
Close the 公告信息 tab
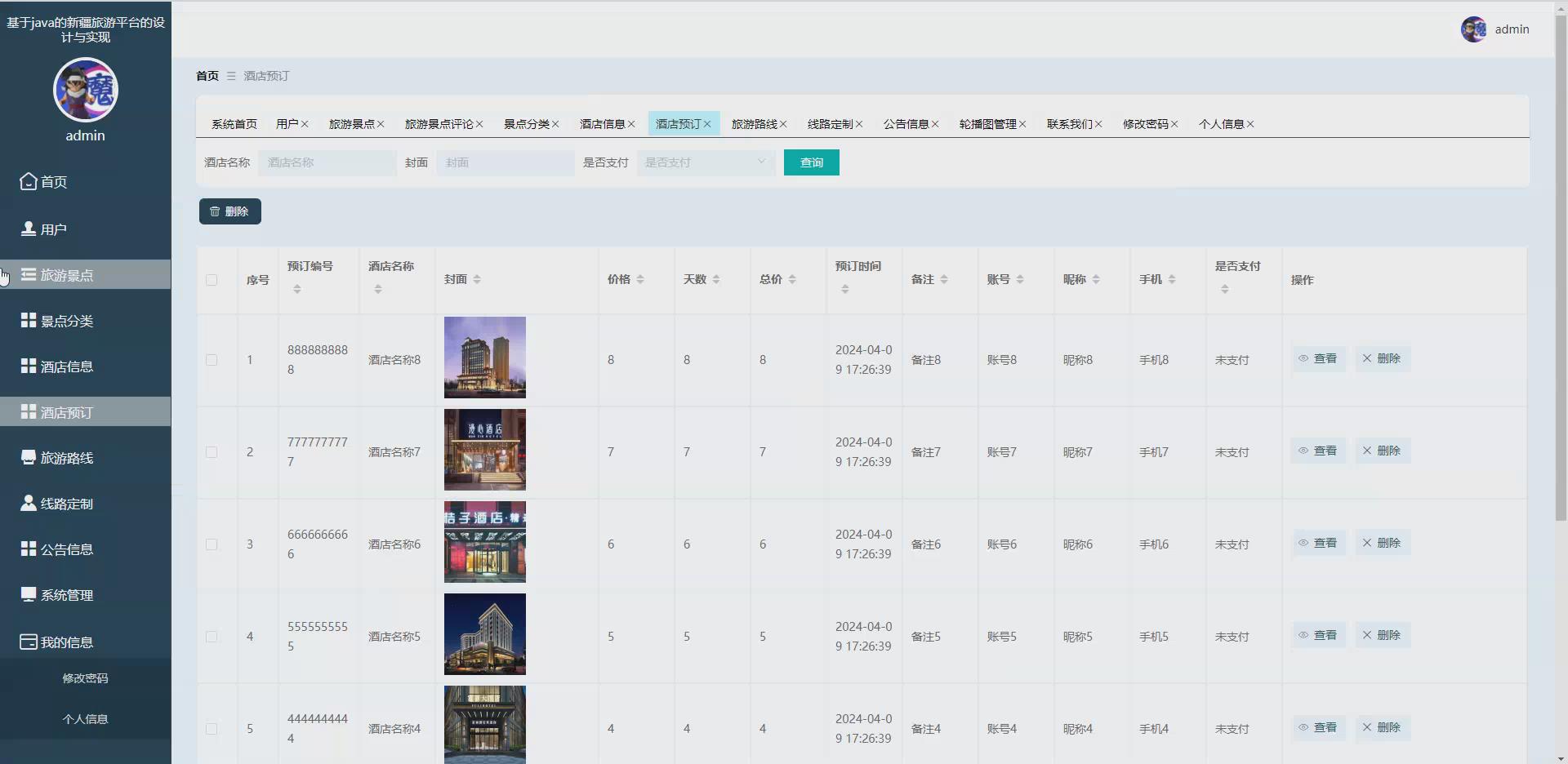point(935,124)
